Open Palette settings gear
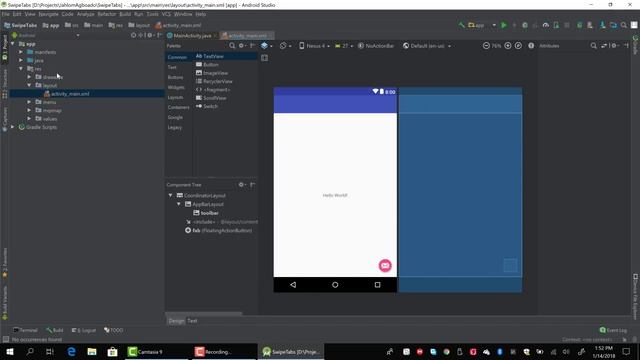 coord(241,46)
